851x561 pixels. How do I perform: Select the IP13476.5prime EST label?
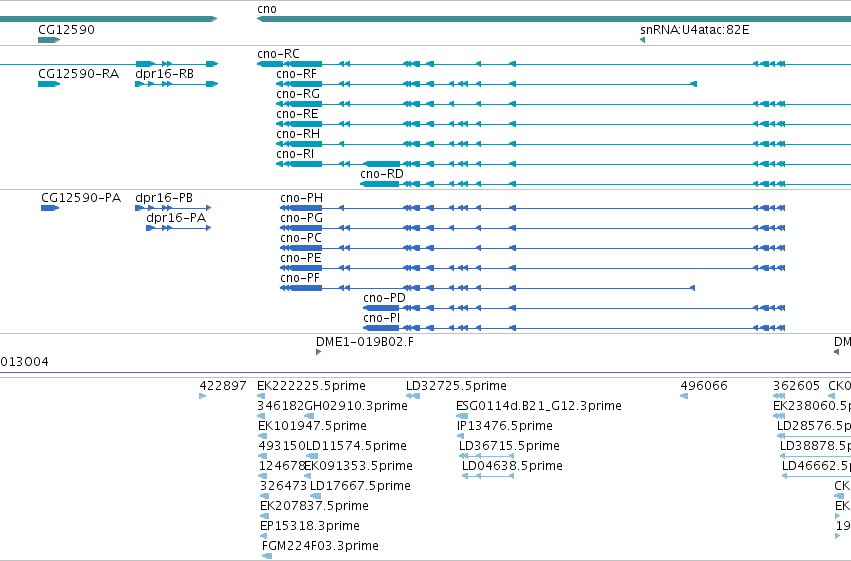505,426
